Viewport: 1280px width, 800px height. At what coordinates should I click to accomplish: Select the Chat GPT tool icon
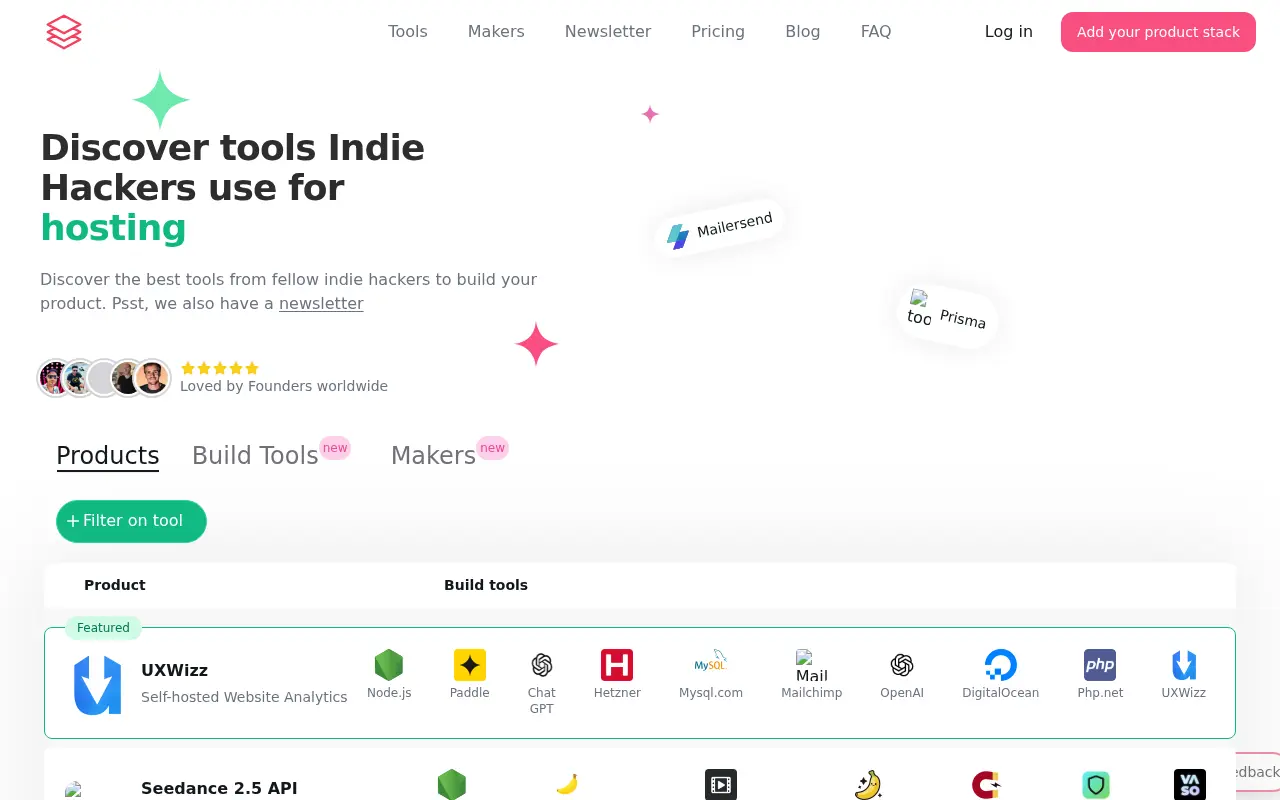[542, 665]
